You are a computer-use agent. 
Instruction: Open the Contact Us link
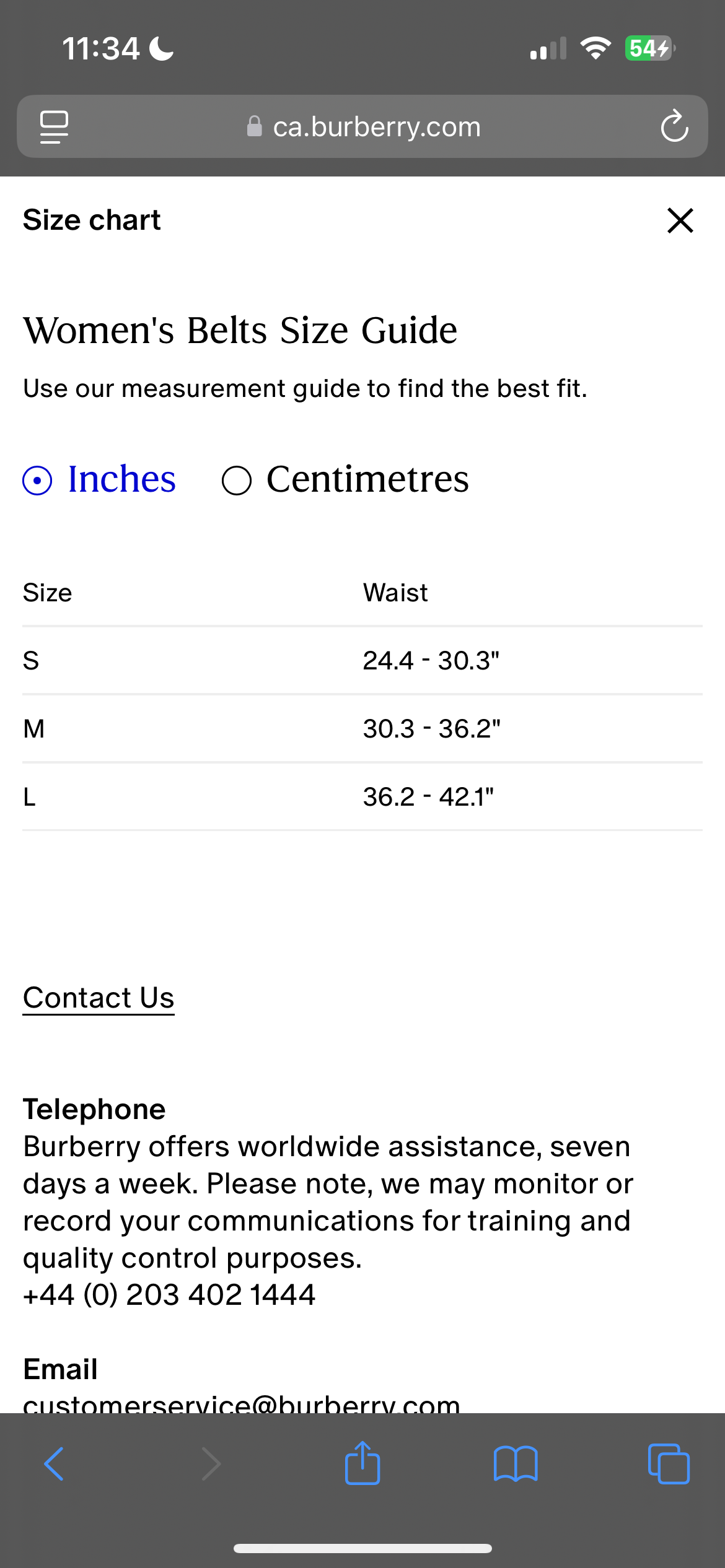click(99, 998)
